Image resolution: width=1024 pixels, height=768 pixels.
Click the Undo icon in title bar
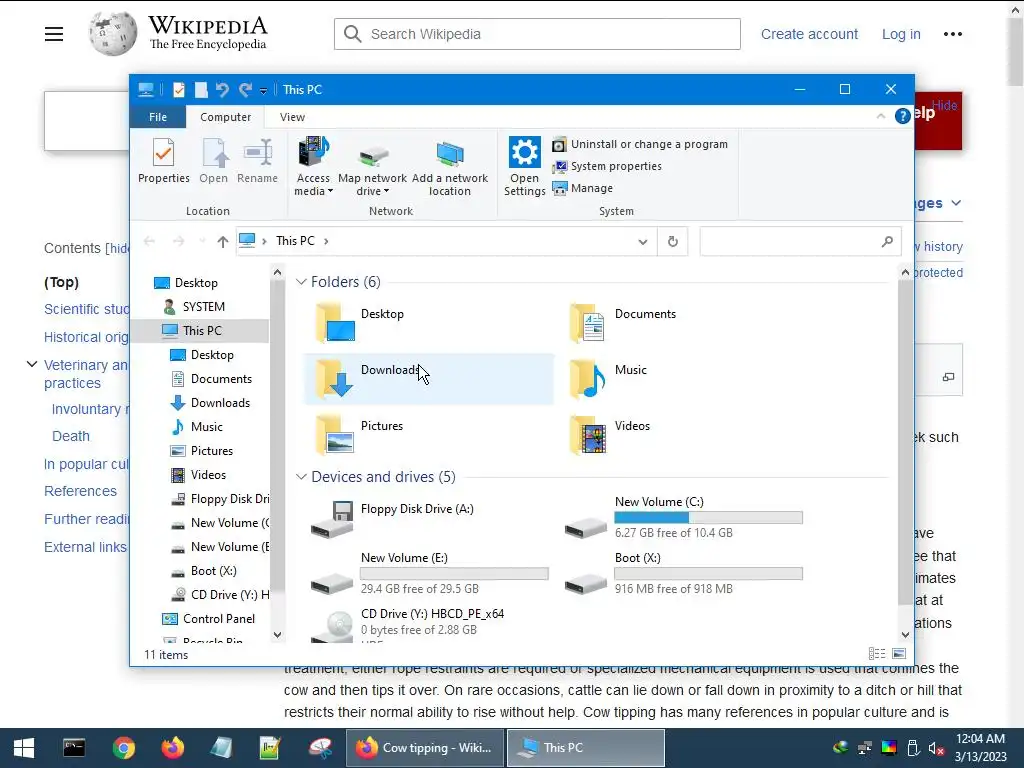coord(222,90)
